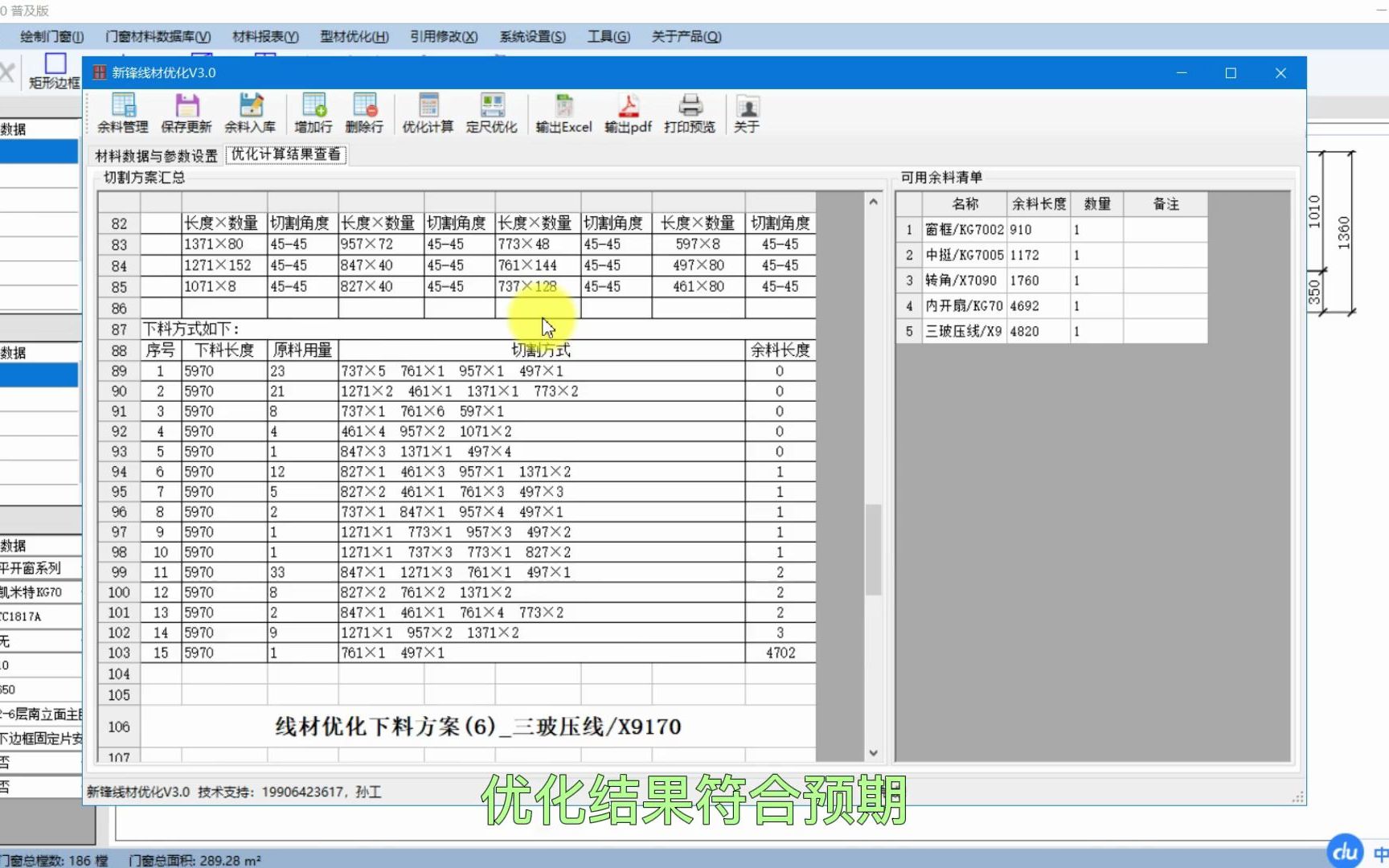
Task: Select 名称 column header in 可用余料清单
Action: pyautogui.click(x=965, y=204)
